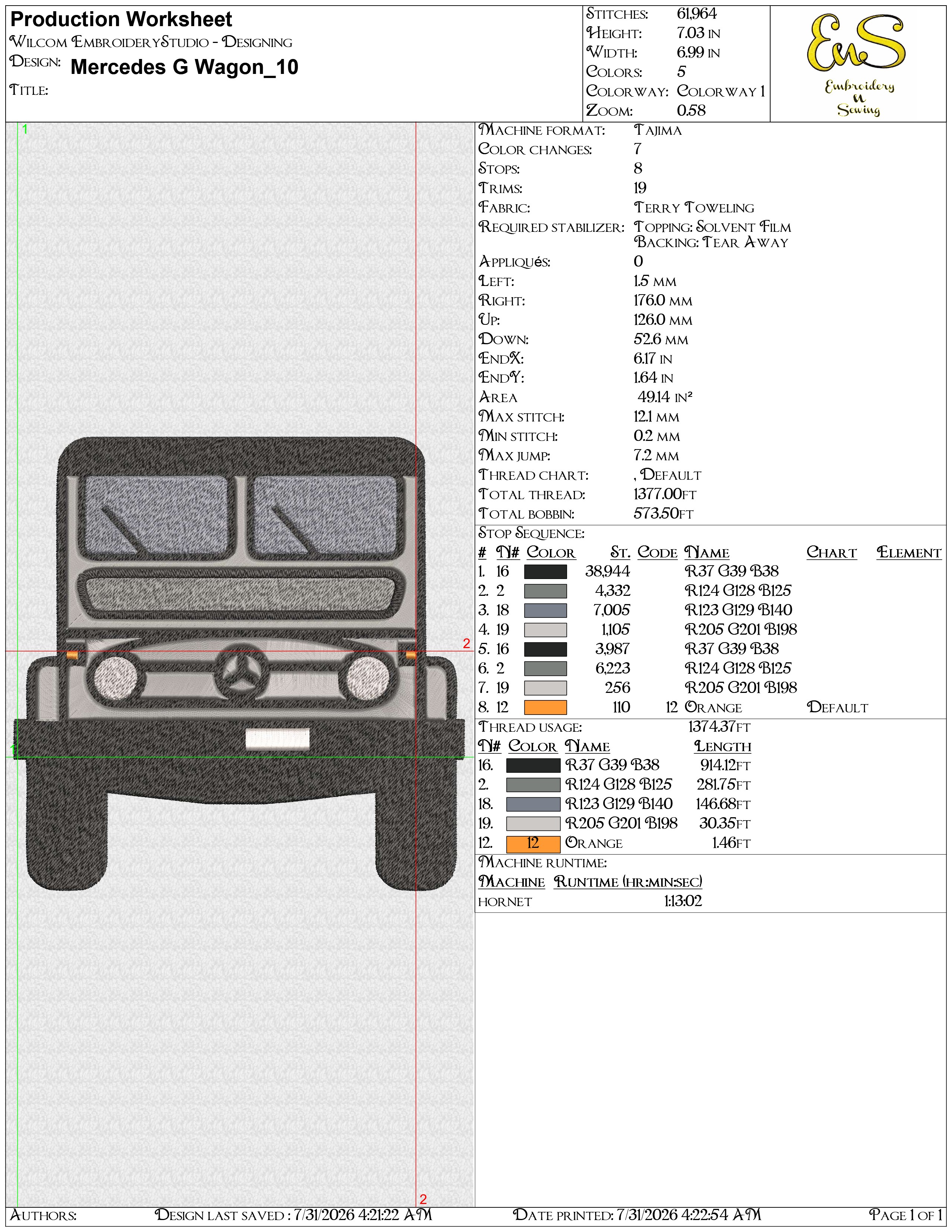This screenshot has height=1232, width=952.
Task: Click the 'Machine runtime:' section label
Action: click(x=542, y=863)
